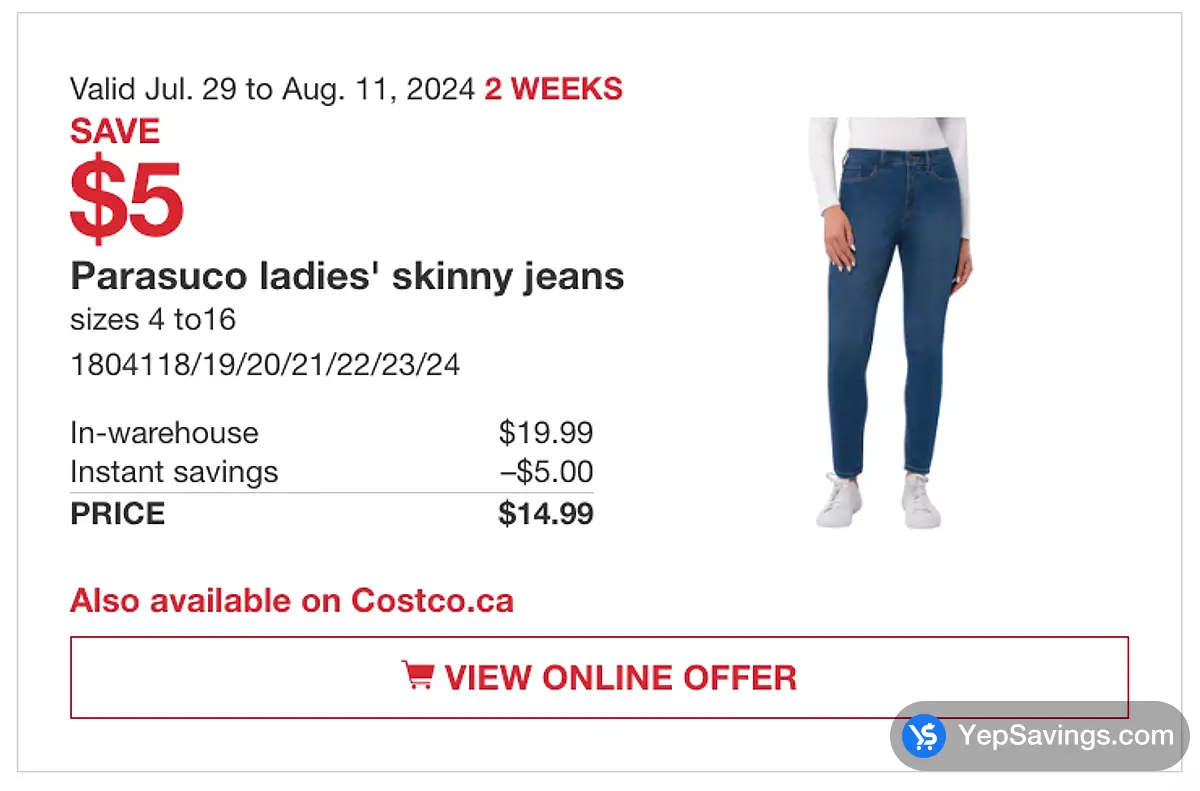Click the YepSavings.com watermark text
The width and height of the screenshot is (1200, 791).
point(1066,736)
